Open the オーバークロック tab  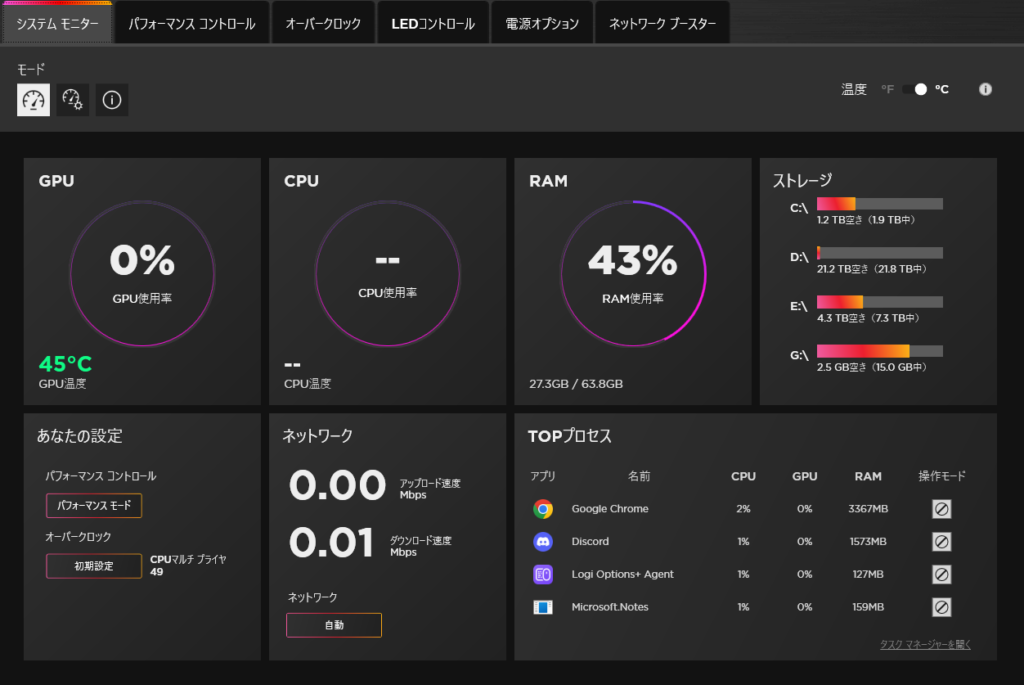point(323,24)
